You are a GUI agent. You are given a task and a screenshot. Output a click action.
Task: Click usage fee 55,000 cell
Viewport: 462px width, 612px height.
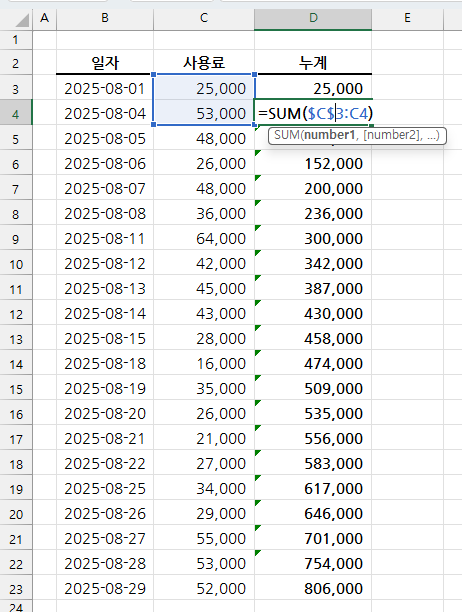point(204,538)
